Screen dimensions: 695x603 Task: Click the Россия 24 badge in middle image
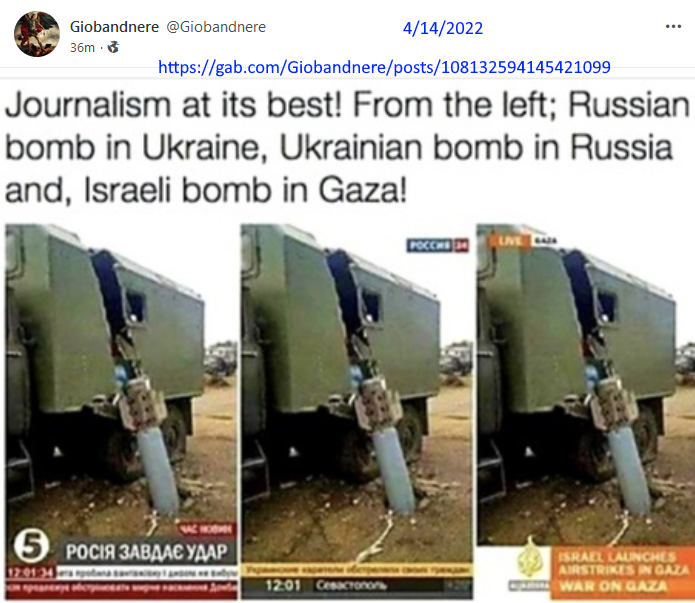[437, 245]
